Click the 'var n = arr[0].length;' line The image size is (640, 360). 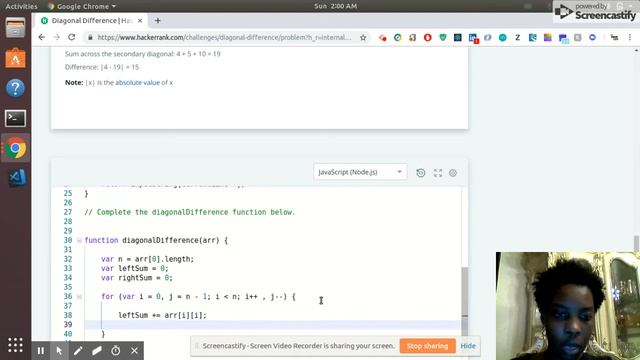point(147,259)
